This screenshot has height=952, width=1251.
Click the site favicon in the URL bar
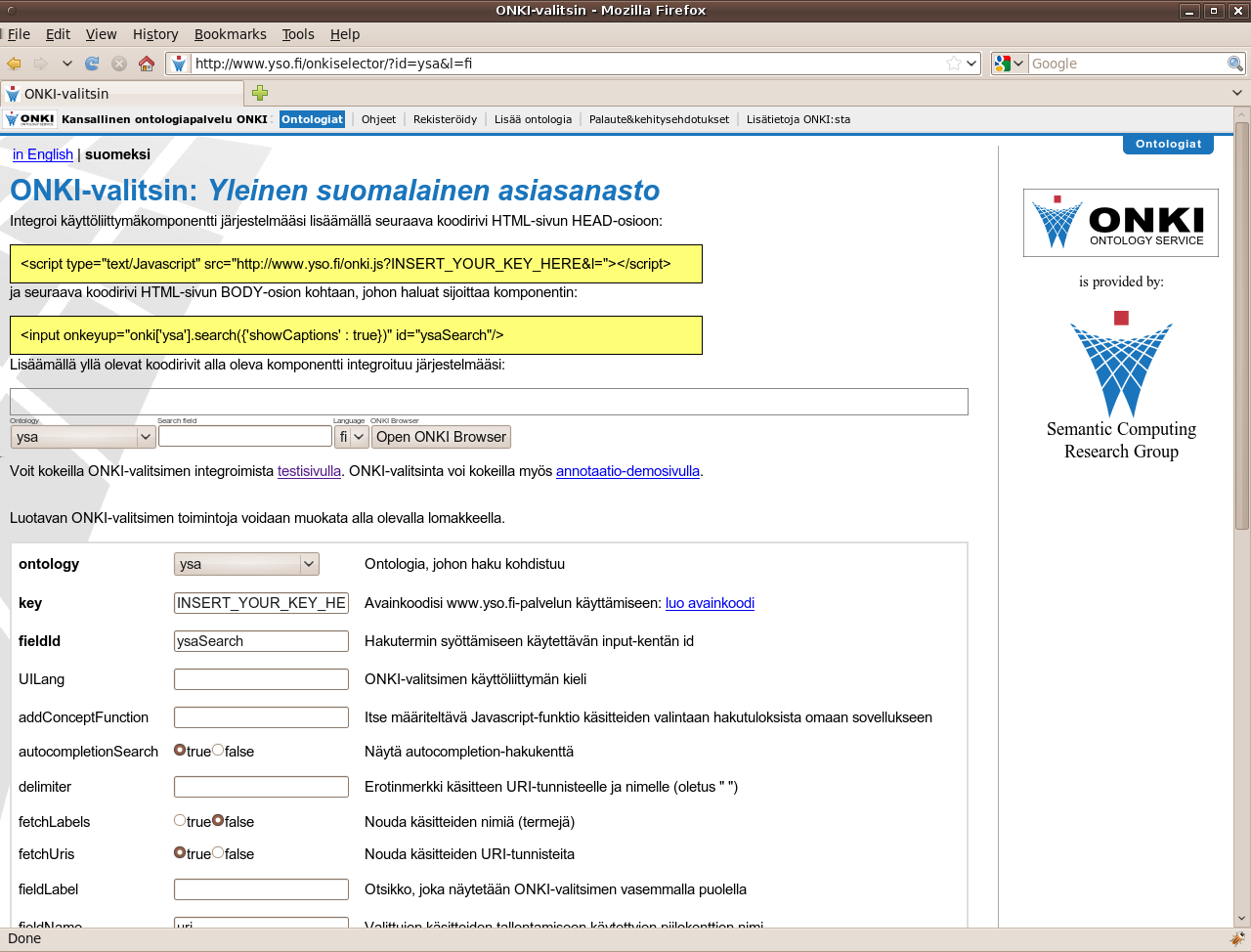tap(179, 64)
